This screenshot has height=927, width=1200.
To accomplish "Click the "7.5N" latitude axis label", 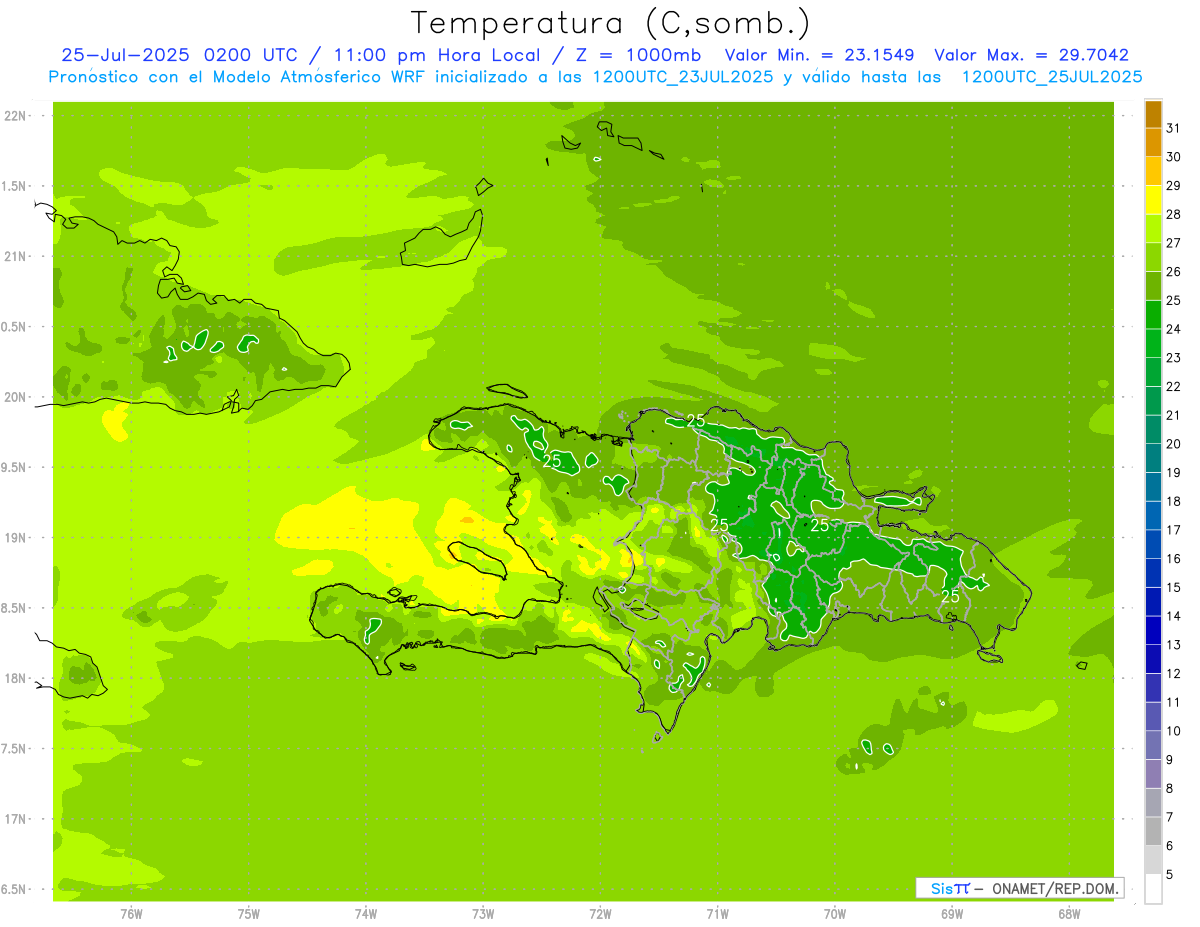I will (15, 749).
